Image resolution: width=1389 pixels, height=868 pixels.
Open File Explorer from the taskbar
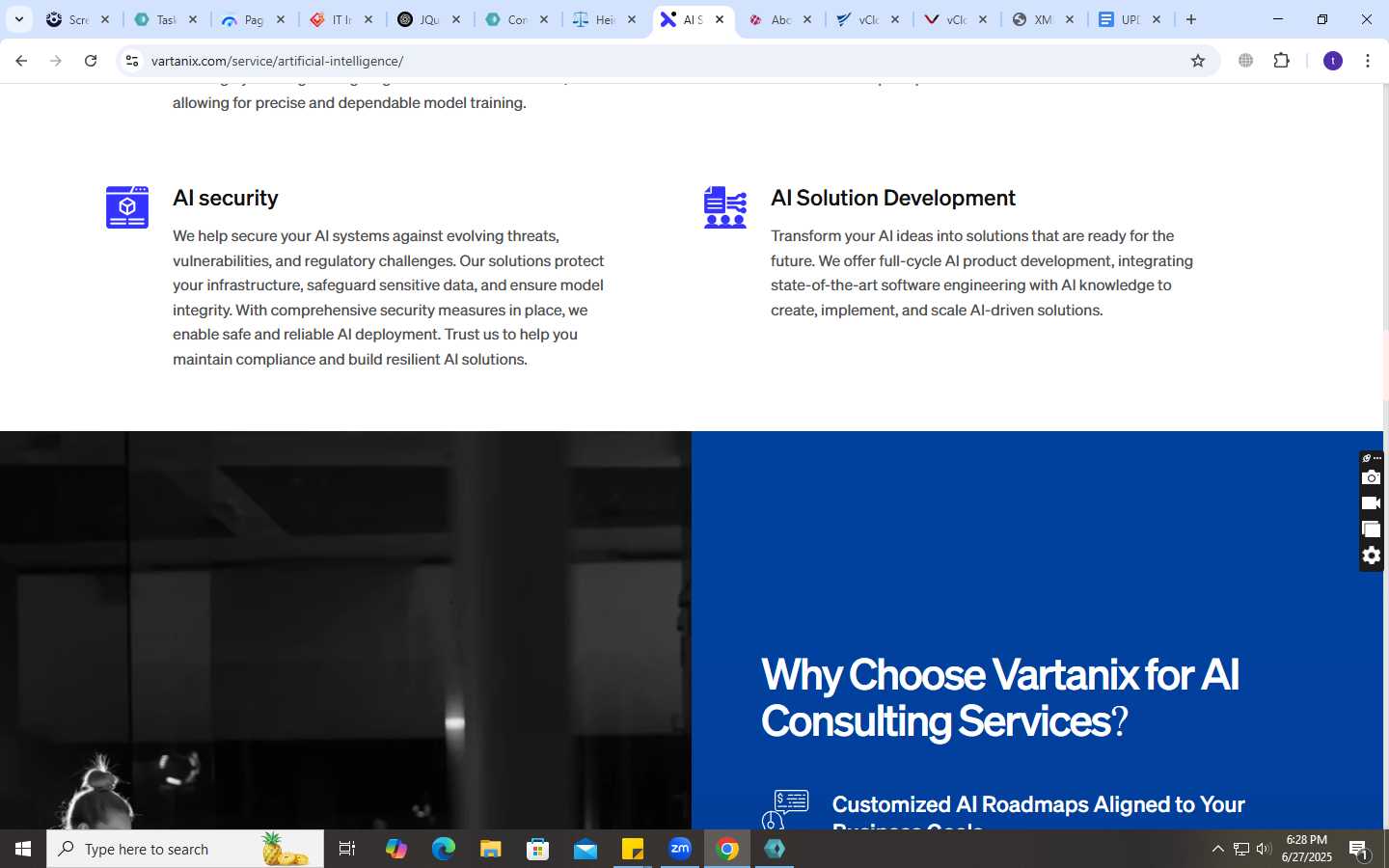click(491, 849)
